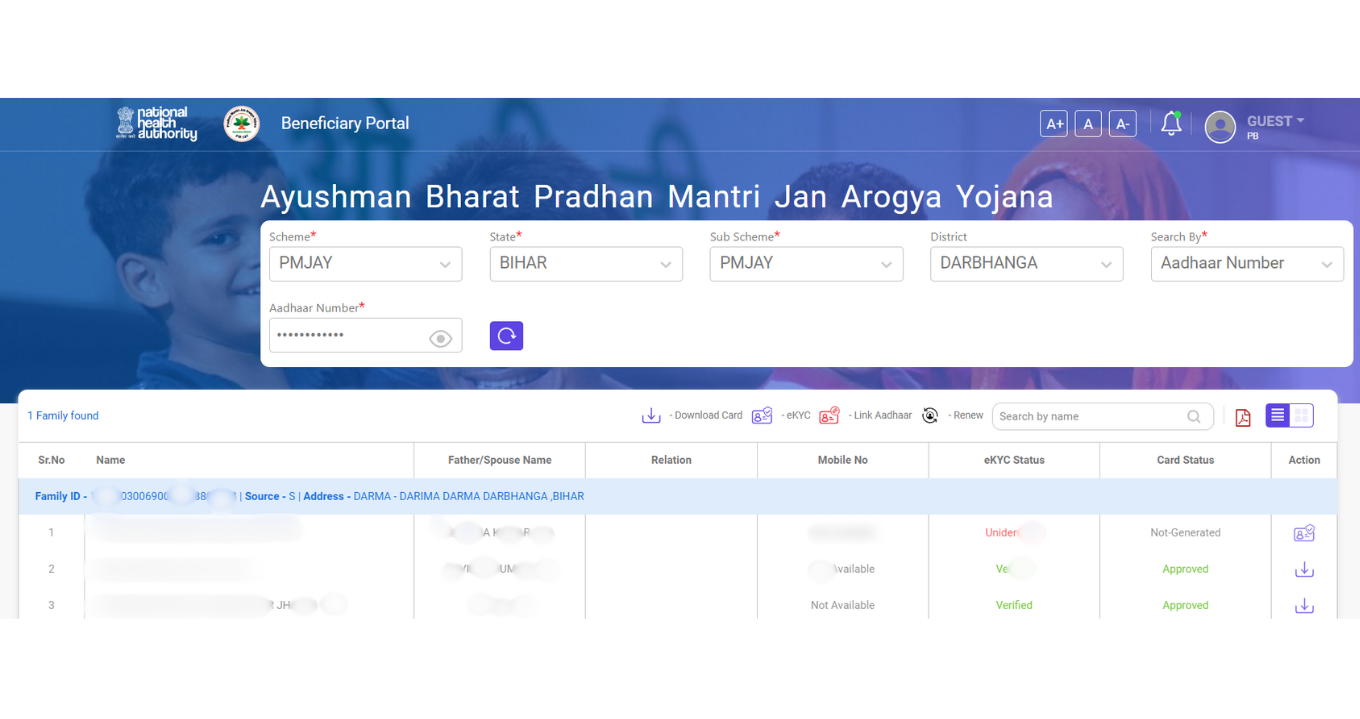The width and height of the screenshot is (1360, 719).
Task: Click the magnifier icon in name search
Action: 1194,417
